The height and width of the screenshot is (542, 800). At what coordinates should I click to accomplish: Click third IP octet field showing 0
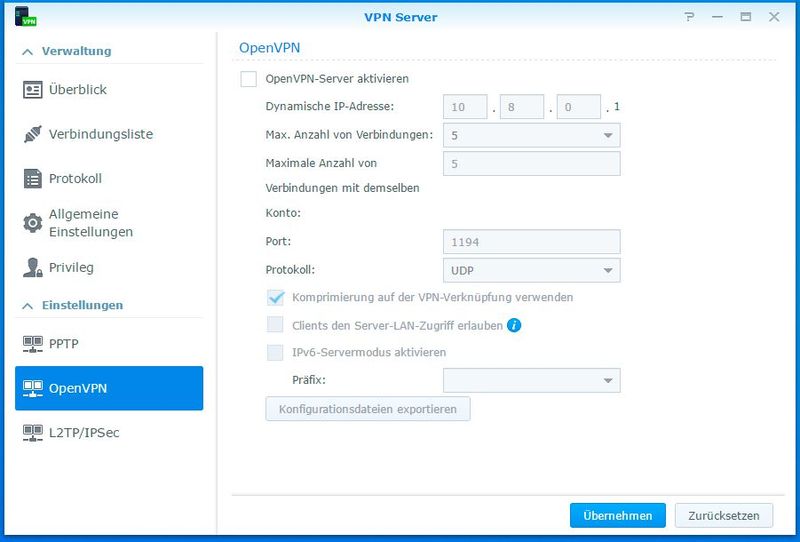[578, 107]
